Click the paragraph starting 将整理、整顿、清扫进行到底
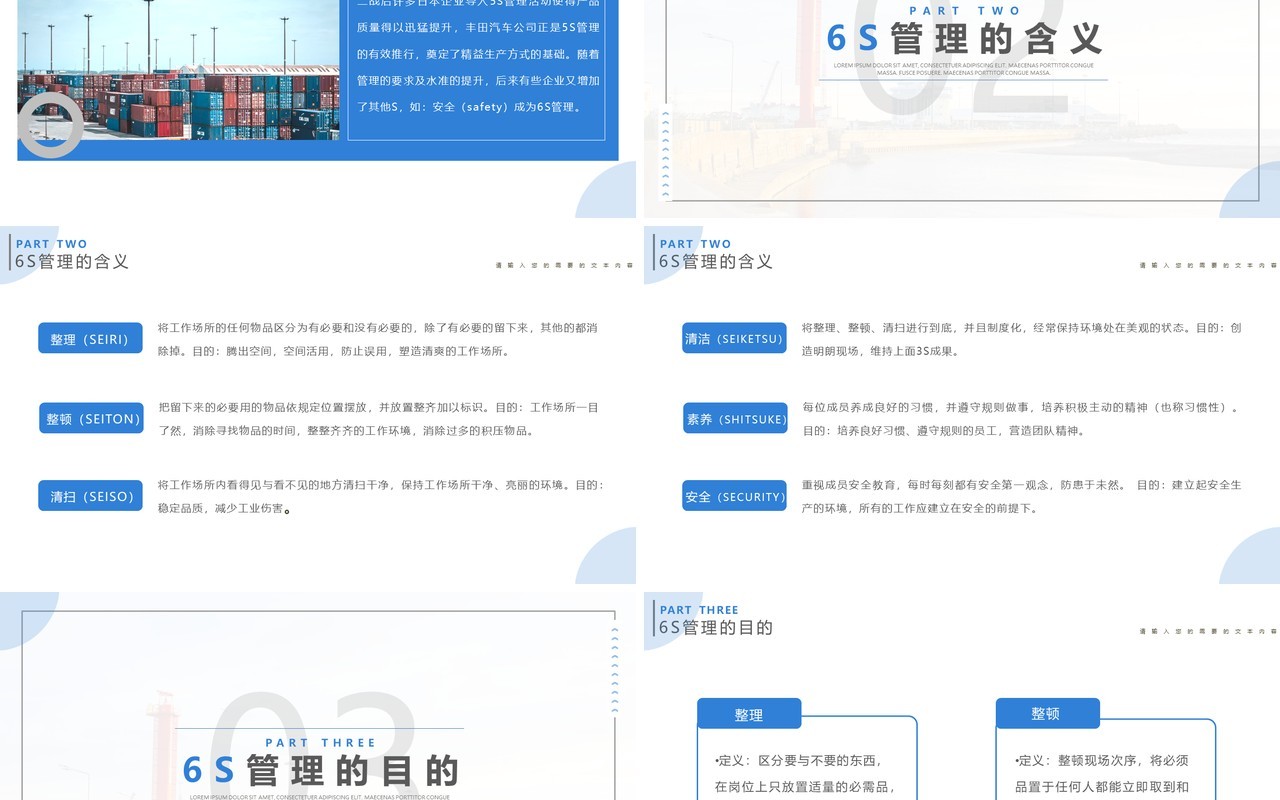 point(1022,339)
